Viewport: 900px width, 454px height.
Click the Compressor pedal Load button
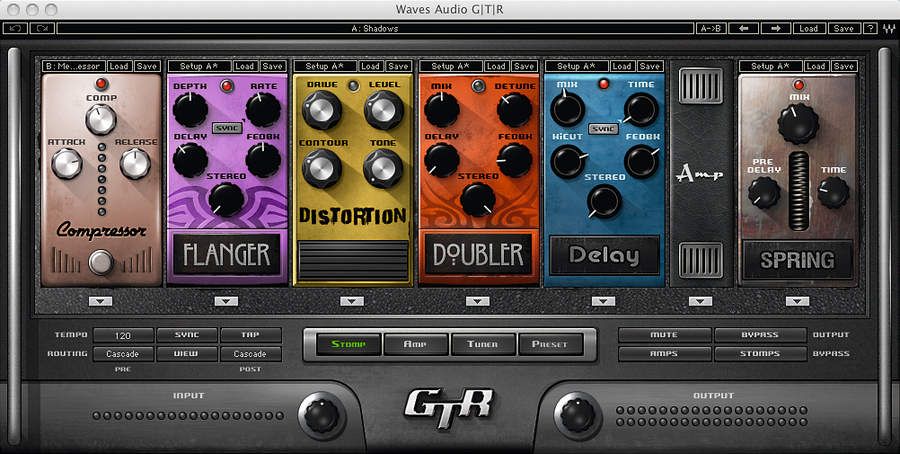click(119, 66)
